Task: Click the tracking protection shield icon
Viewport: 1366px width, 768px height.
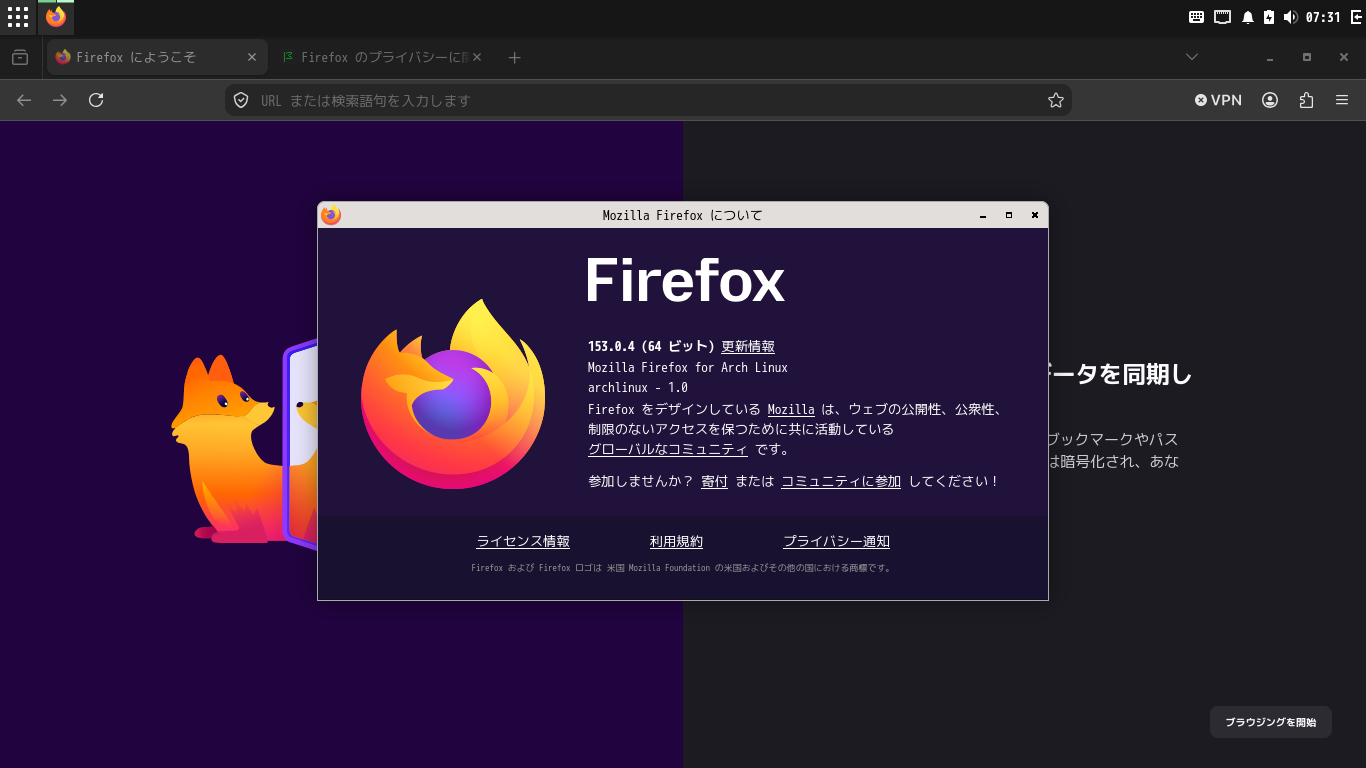Action: click(x=241, y=100)
